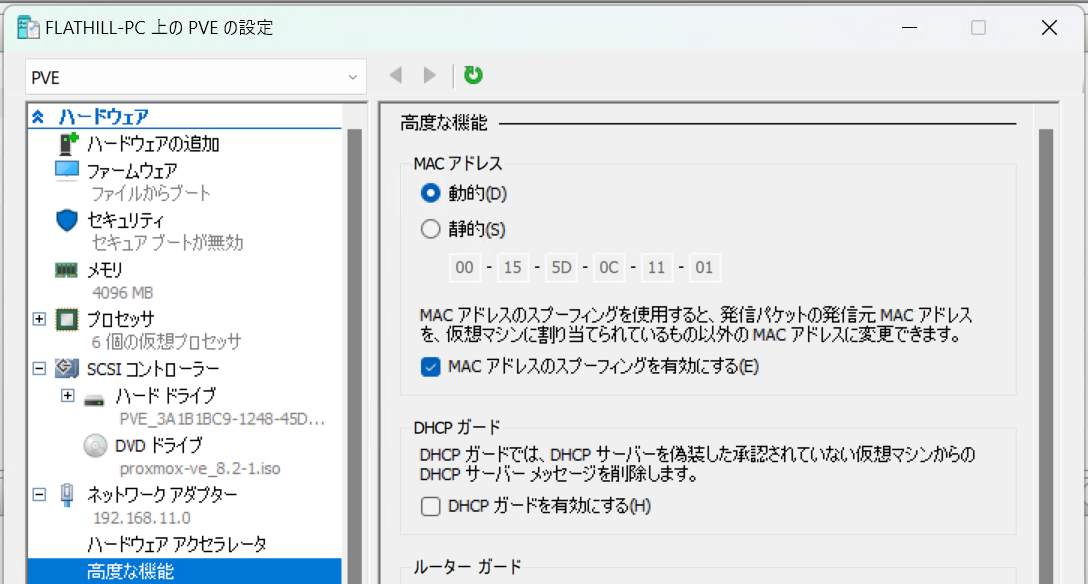Refresh with the green refresh icon
1088x584 pixels.
coord(473,74)
